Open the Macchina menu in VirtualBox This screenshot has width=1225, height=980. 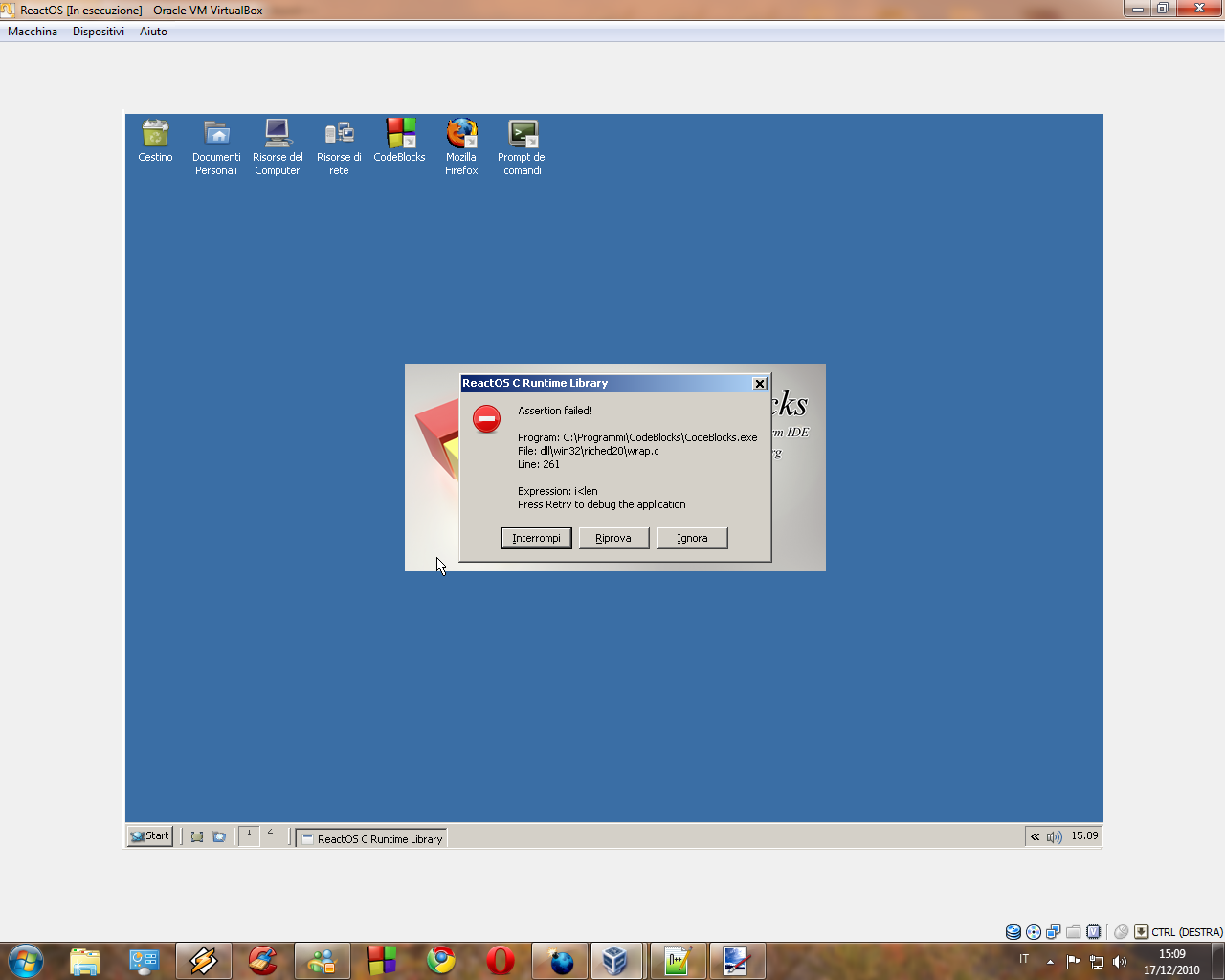[33, 32]
